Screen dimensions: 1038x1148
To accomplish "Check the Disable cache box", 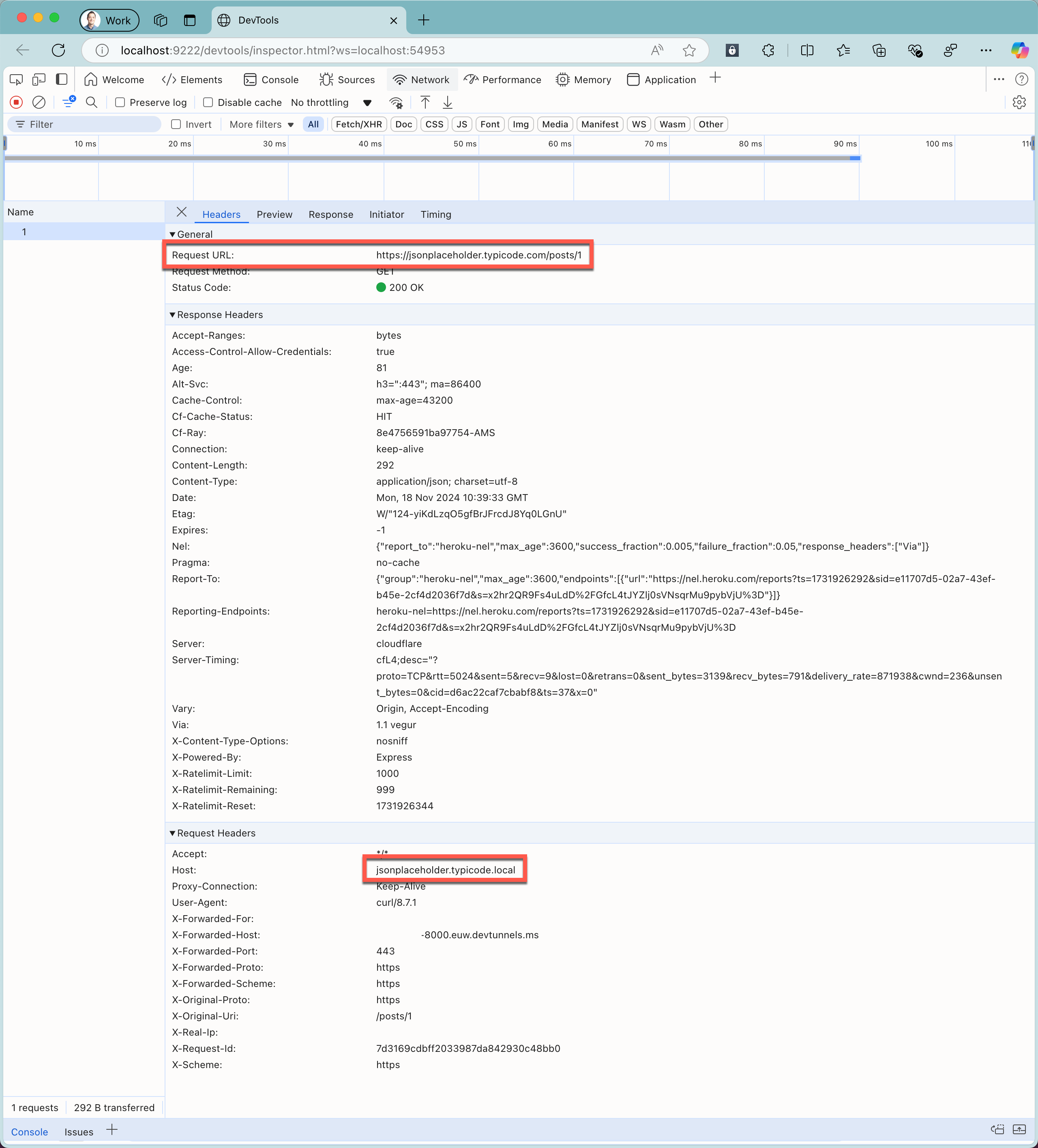I will pyautogui.click(x=208, y=103).
